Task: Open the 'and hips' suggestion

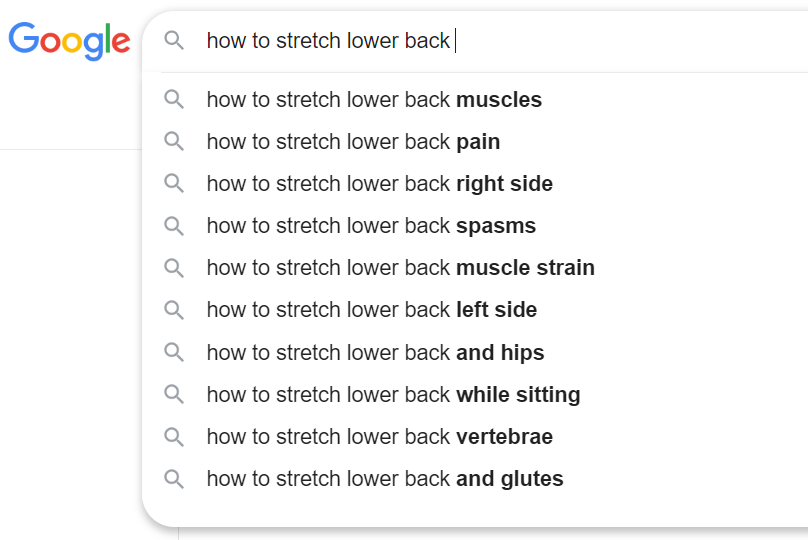Action: tap(375, 352)
